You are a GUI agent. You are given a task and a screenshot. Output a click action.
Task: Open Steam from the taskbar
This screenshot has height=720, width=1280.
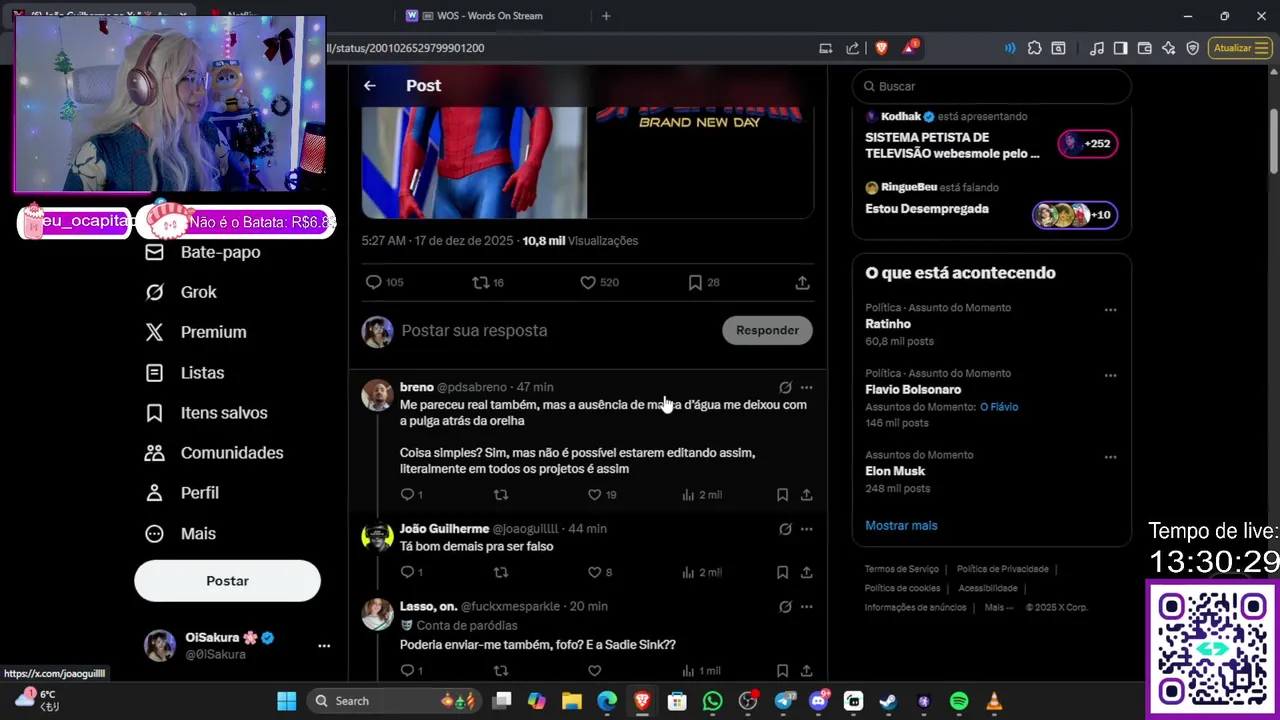pyautogui.click(x=887, y=701)
